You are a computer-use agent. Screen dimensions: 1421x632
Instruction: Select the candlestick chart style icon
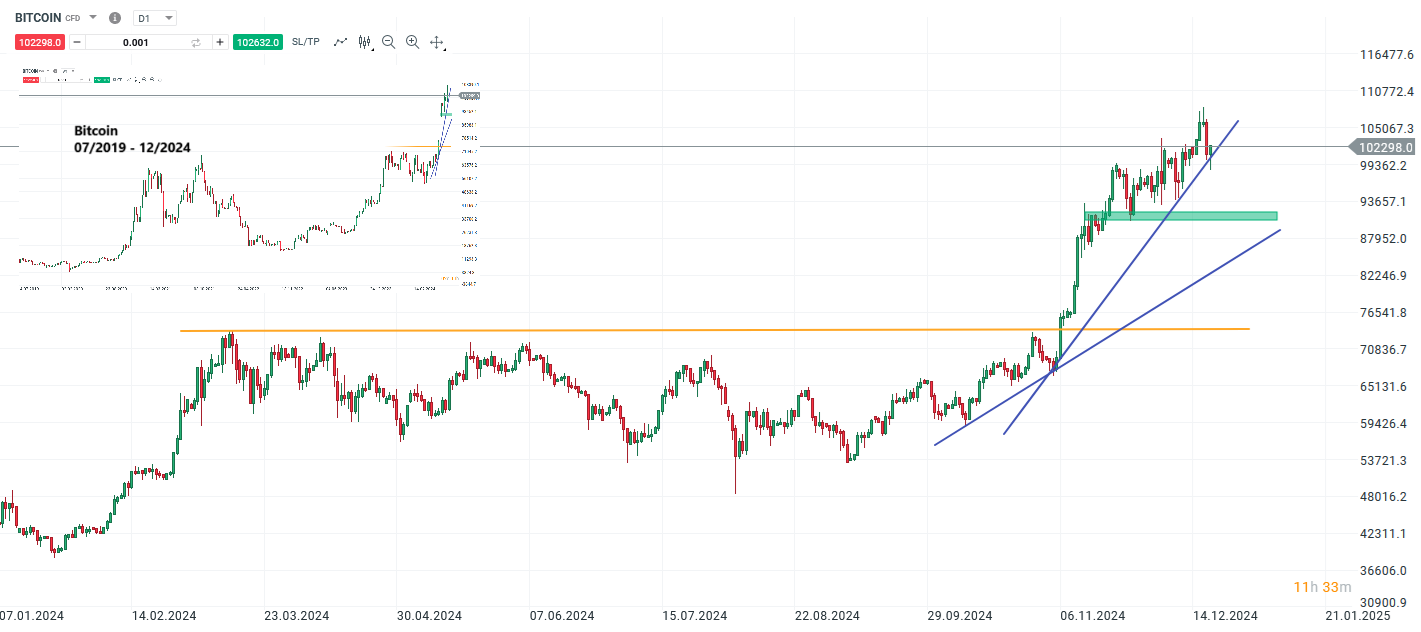click(364, 42)
